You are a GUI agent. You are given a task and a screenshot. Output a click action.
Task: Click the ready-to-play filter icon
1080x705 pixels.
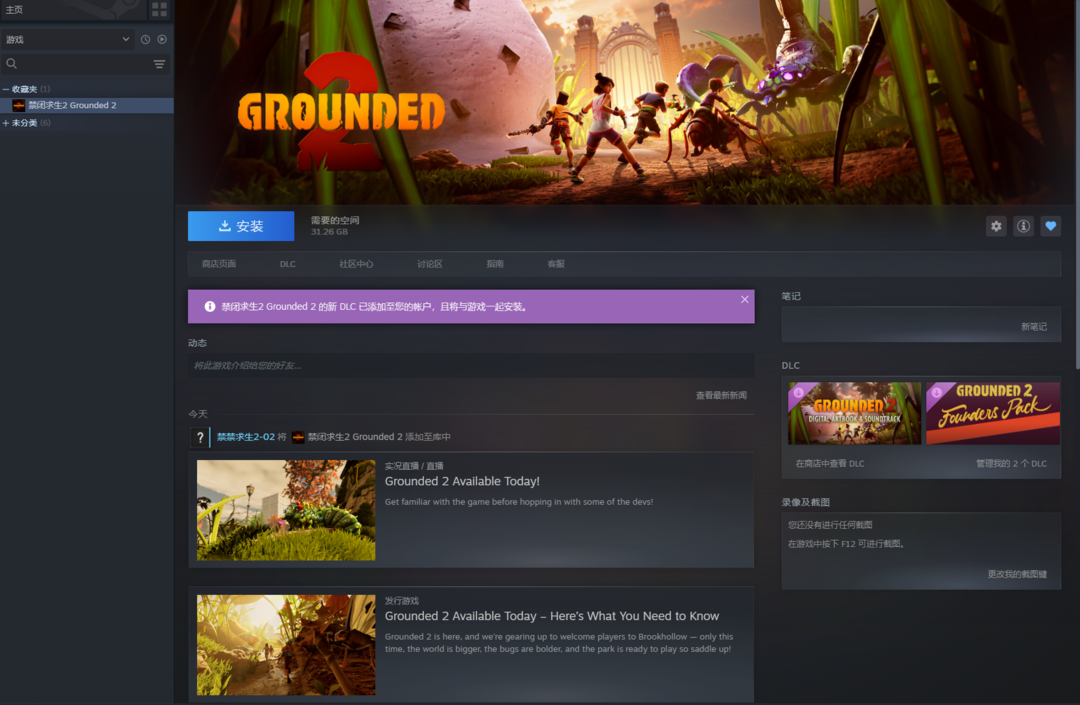pyautogui.click(x=162, y=39)
